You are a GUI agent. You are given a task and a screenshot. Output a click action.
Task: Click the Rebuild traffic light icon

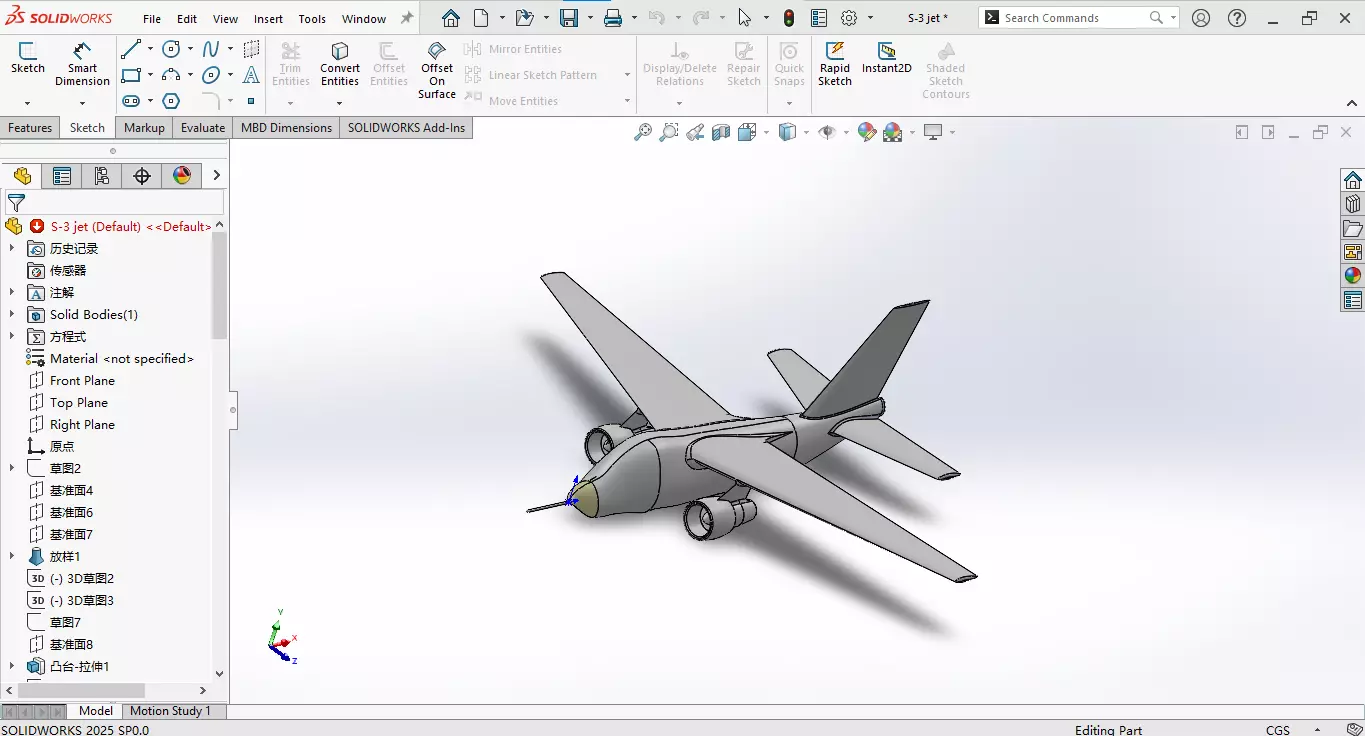click(789, 18)
